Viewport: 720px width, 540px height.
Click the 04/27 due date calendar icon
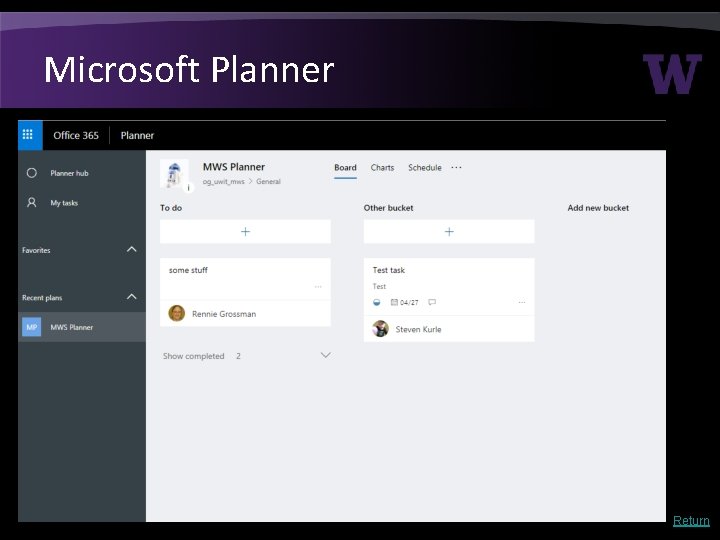(x=394, y=302)
